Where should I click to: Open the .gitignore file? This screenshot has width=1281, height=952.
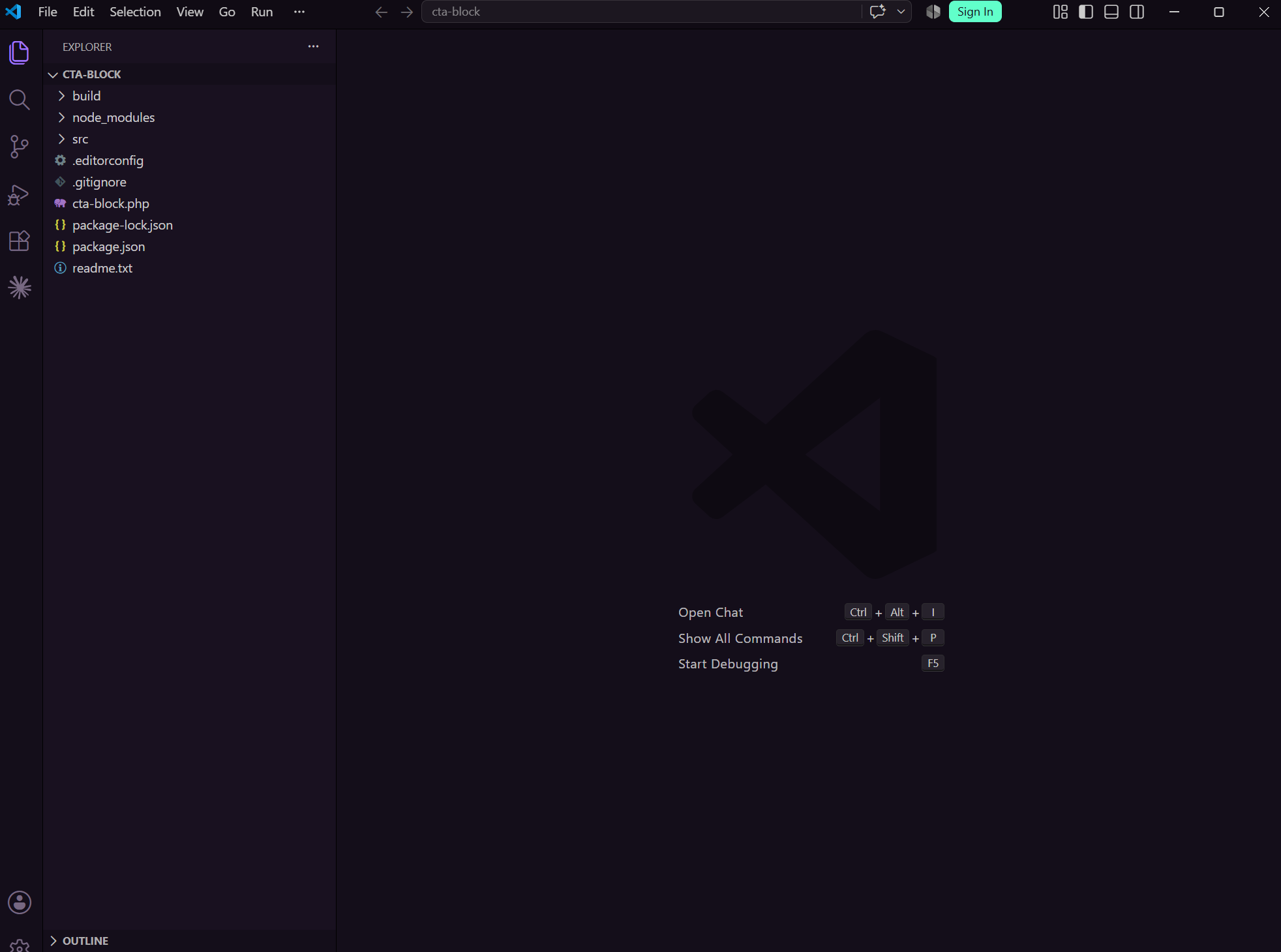tap(189, 182)
